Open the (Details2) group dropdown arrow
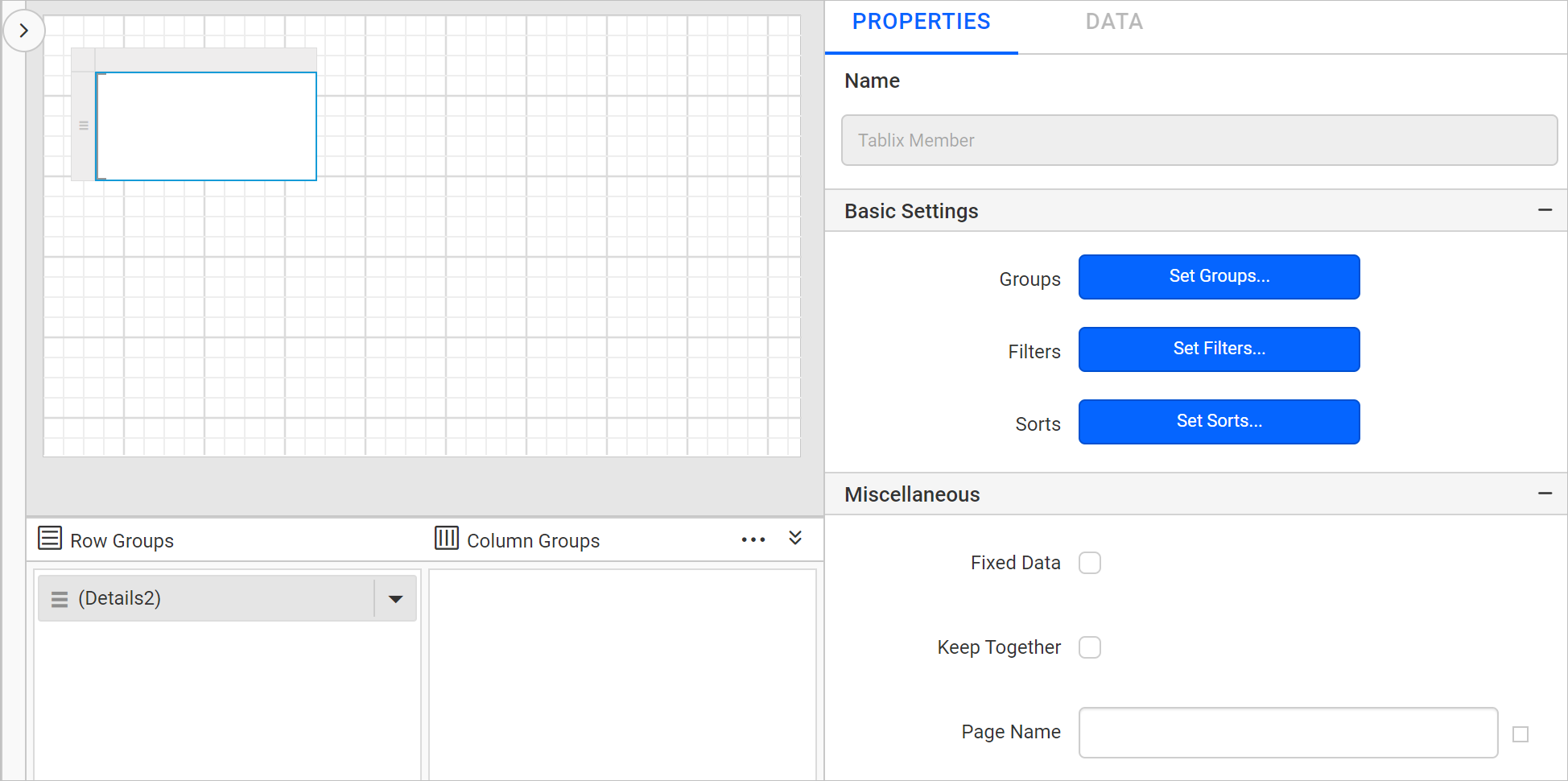The width and height of the screenshot is (1568, 781). (395, 599)
